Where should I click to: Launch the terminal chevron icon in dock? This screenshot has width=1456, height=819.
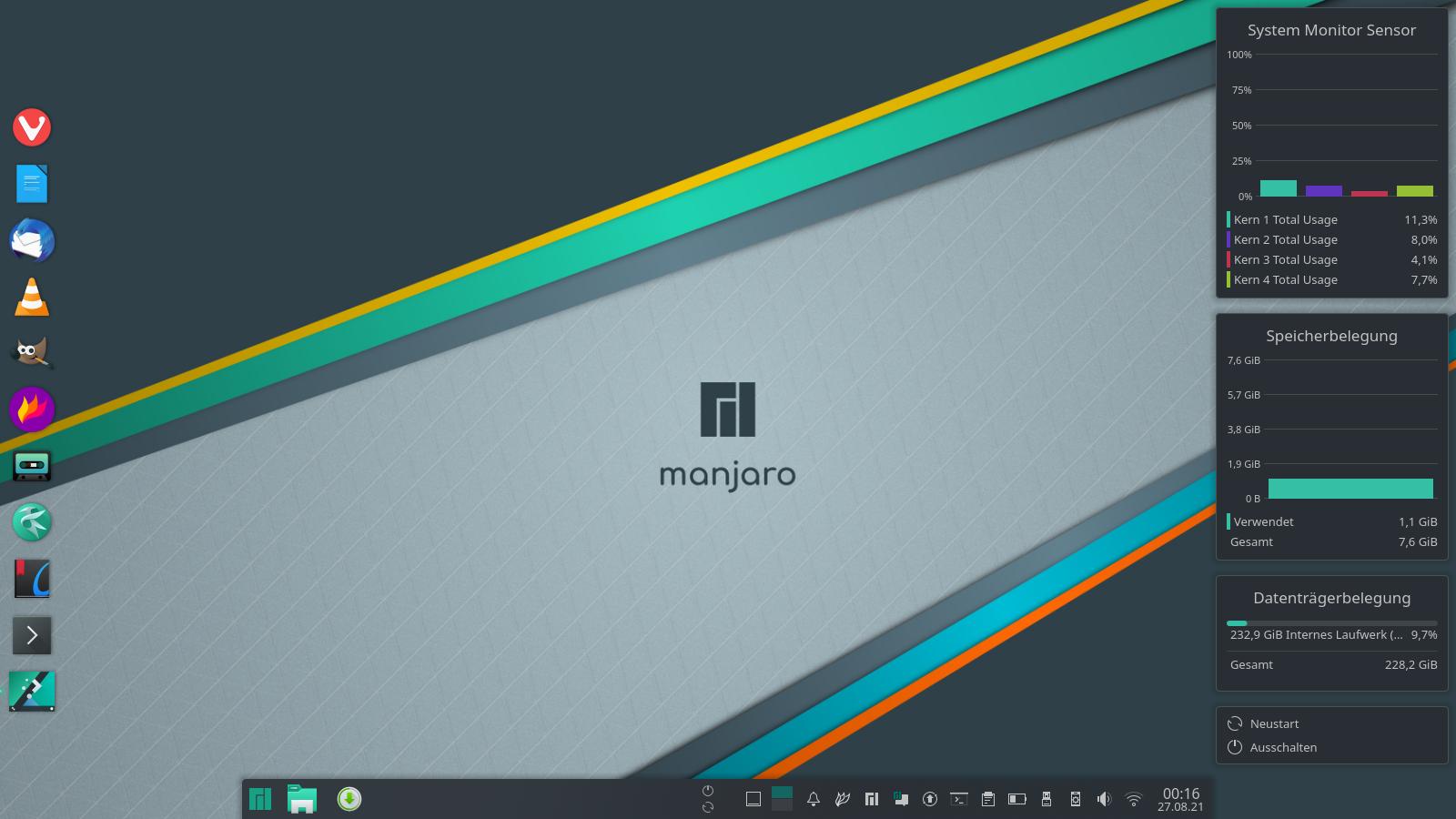[x=32, y=635]
